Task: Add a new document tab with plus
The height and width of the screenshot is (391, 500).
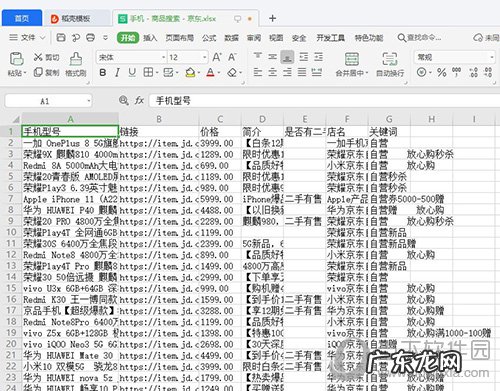Action: pyautogui.click(x=272, y=18)
